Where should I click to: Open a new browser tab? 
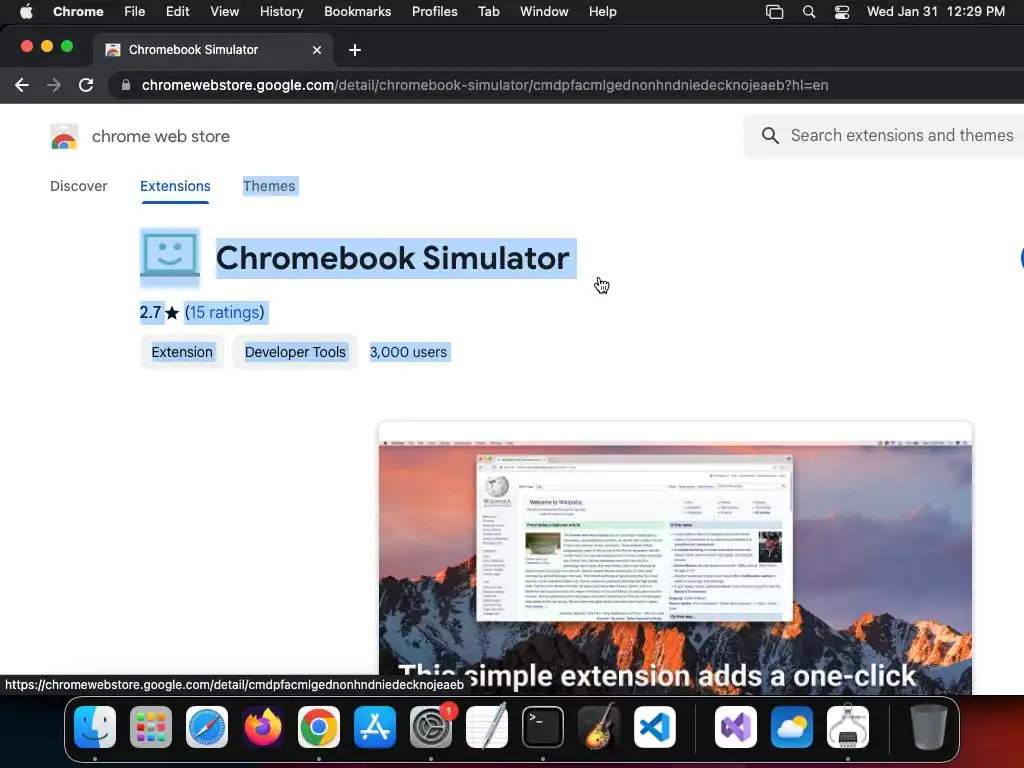point(355,50)
